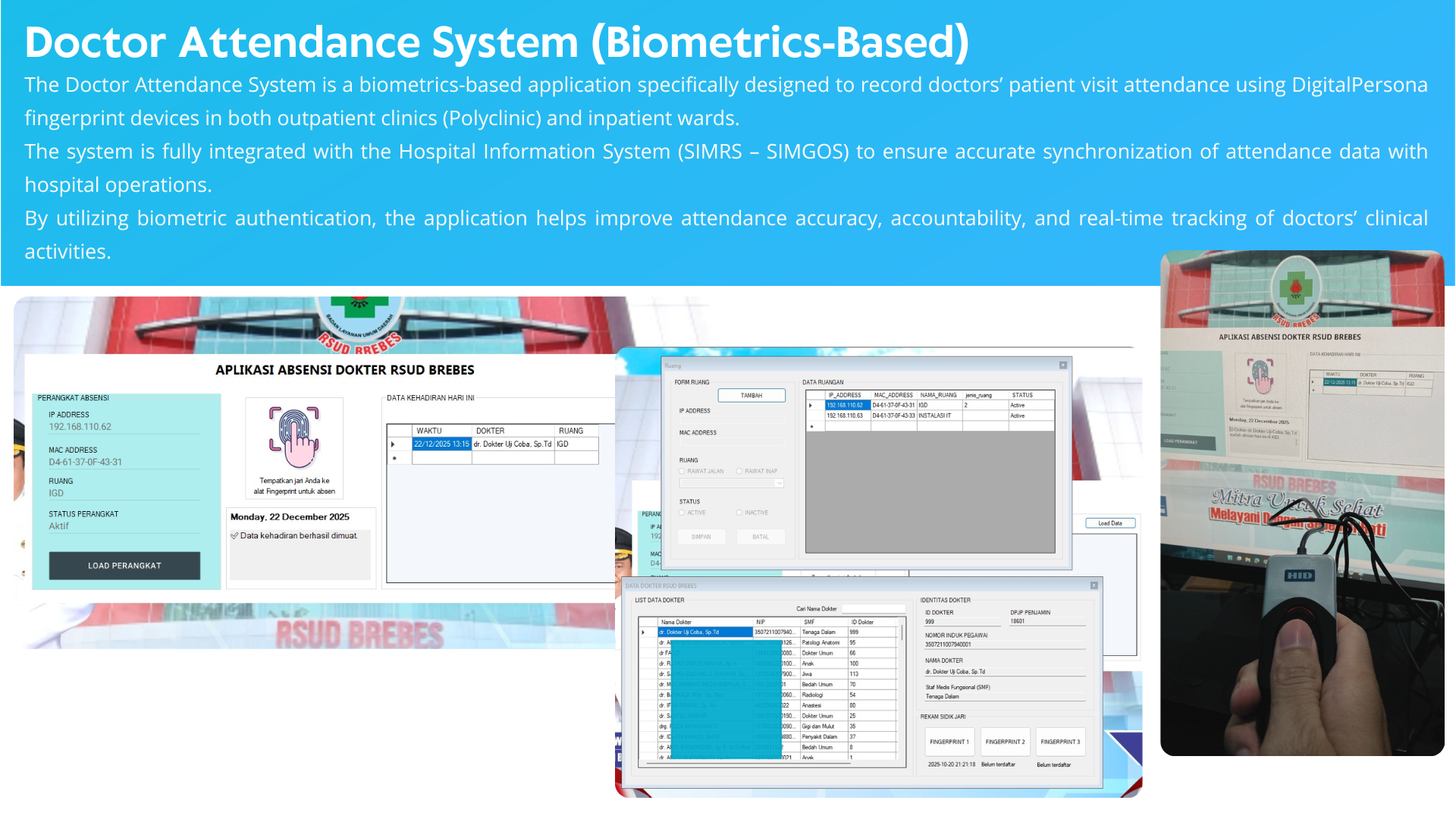Image resolution: width=1456 pixels, height=819 pixels.
Task: Click the SMF column header in doctor list
Action: point(809,622)
